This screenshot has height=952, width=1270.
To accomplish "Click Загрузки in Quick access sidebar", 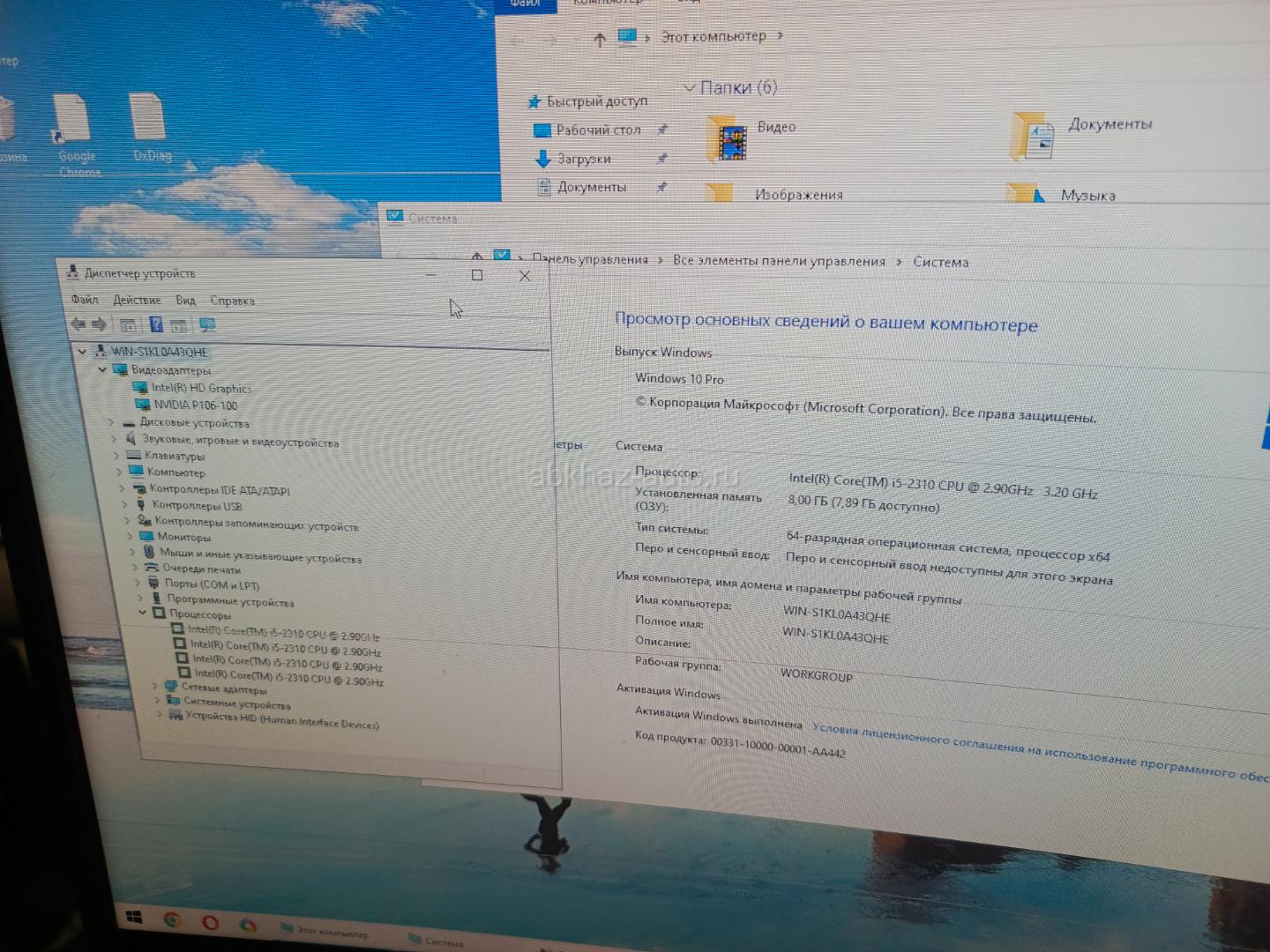I will [583, 159].
